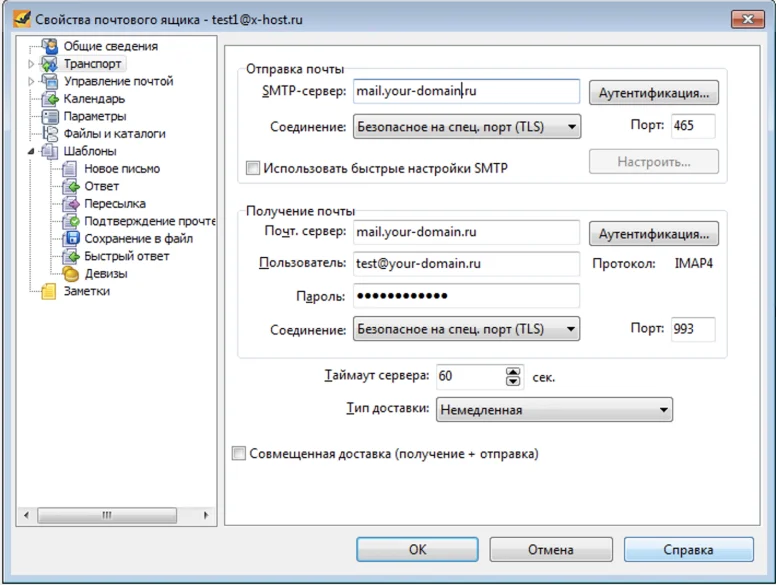
Task: Click the Файлы и каталоги icon
Action: pyautogui.click(x=49, y=134)
